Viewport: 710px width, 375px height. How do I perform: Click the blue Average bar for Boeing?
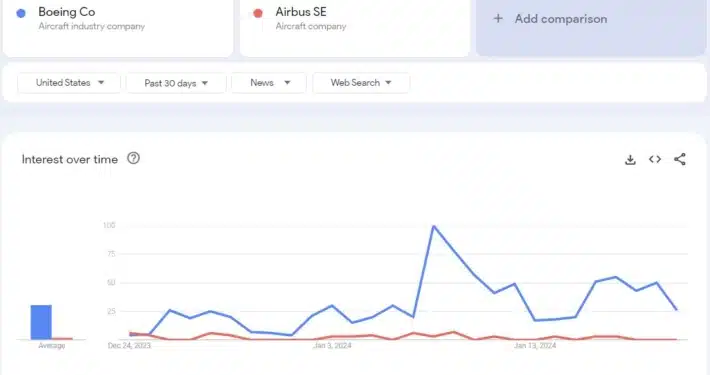(x=41, y=322)
